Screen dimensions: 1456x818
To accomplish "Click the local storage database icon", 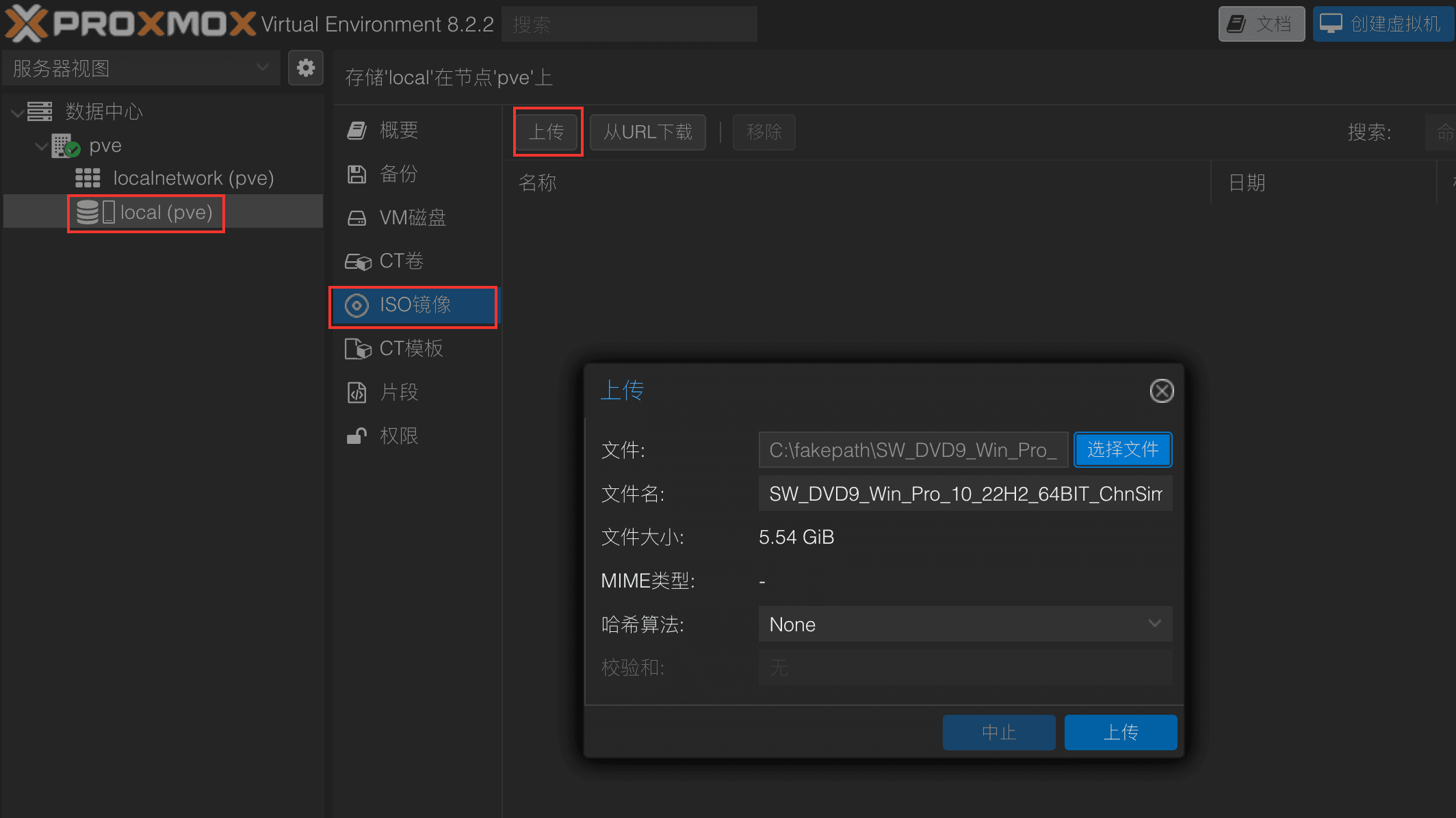I will pyautogui.click(x=88, y=212).
